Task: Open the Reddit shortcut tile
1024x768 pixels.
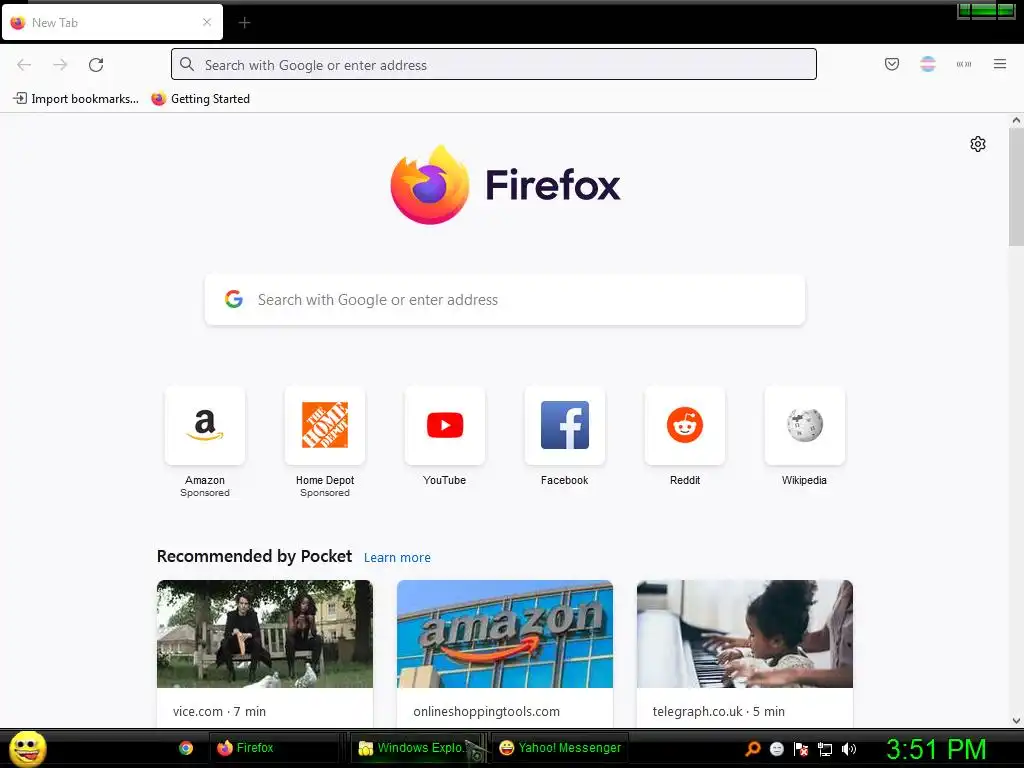Action: (685, 426)
